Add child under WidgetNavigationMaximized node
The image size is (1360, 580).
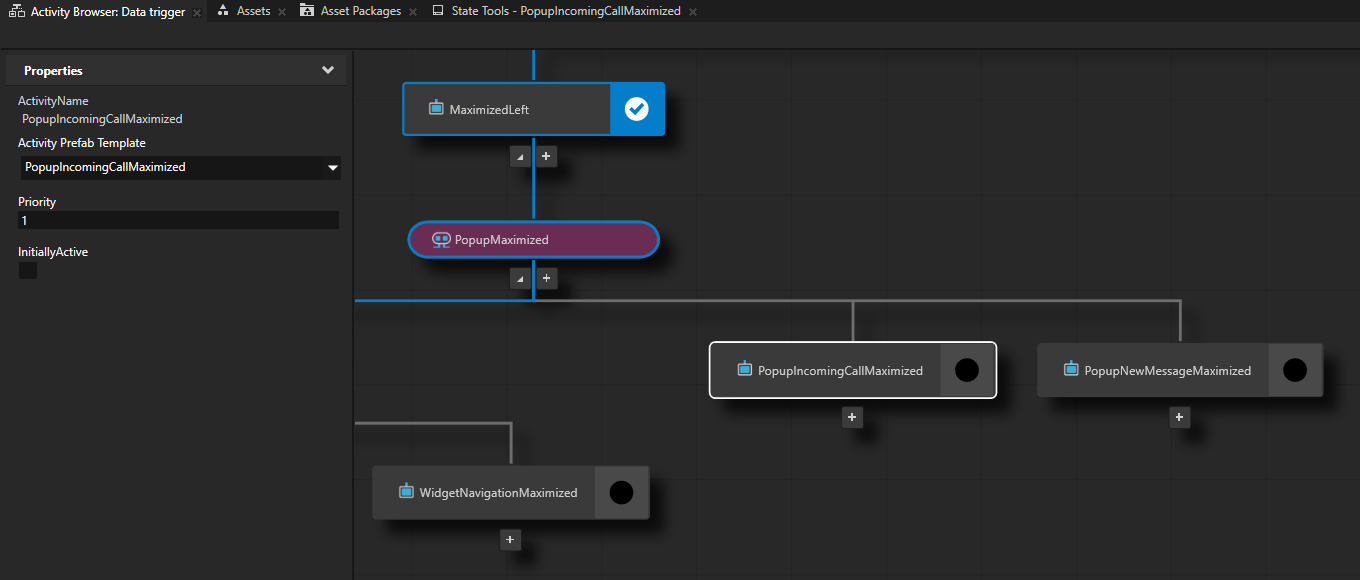510,540
